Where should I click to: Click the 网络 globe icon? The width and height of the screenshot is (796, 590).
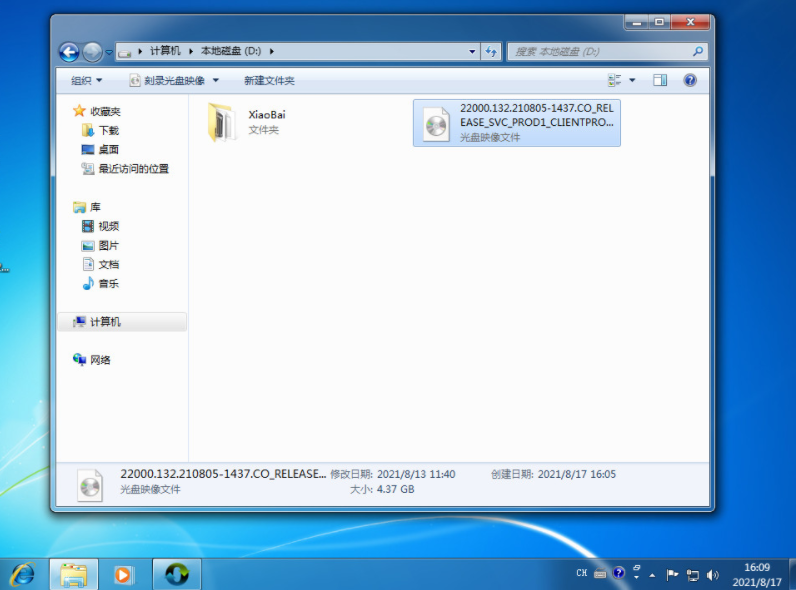79,359
